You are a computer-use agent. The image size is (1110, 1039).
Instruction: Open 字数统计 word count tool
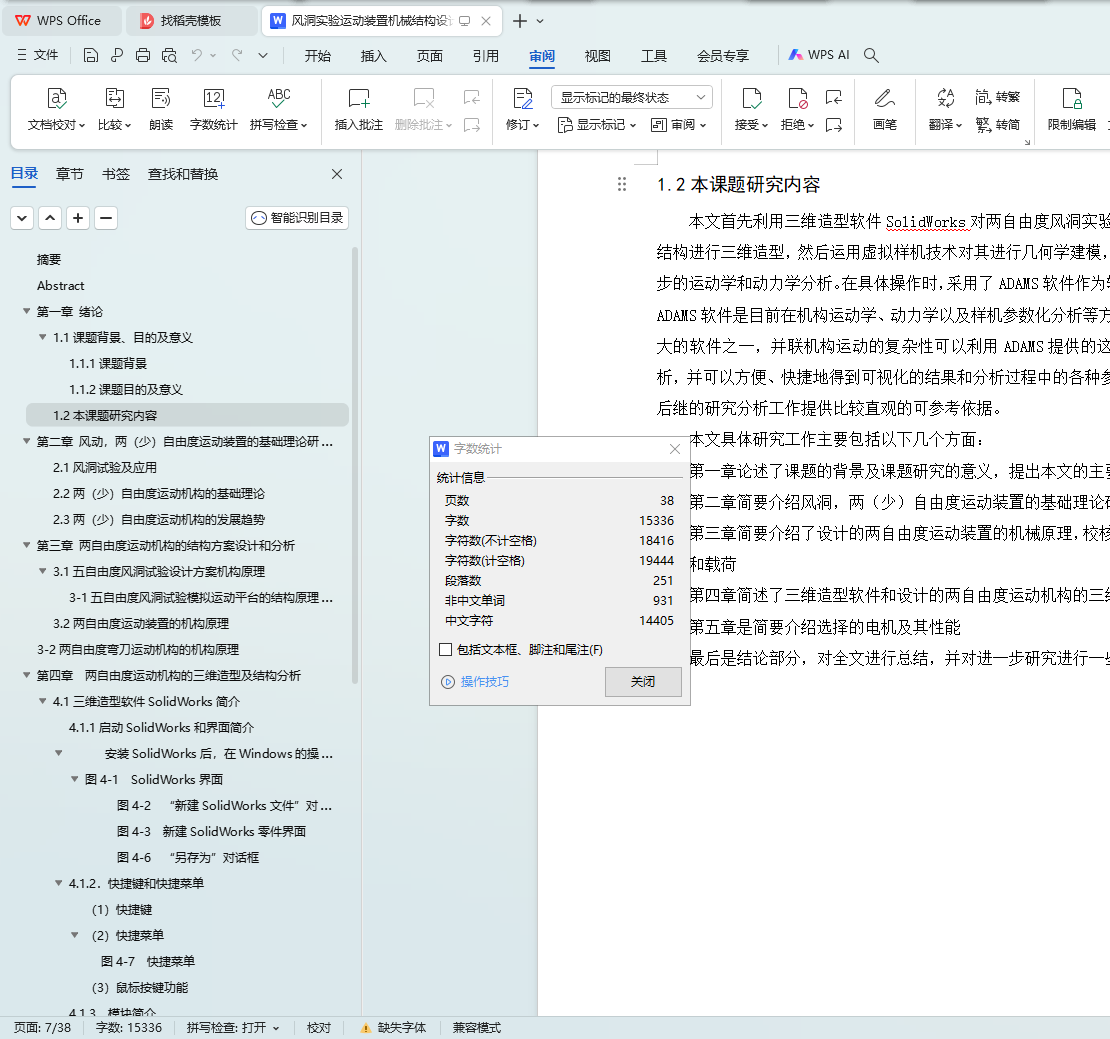[213, 110]
